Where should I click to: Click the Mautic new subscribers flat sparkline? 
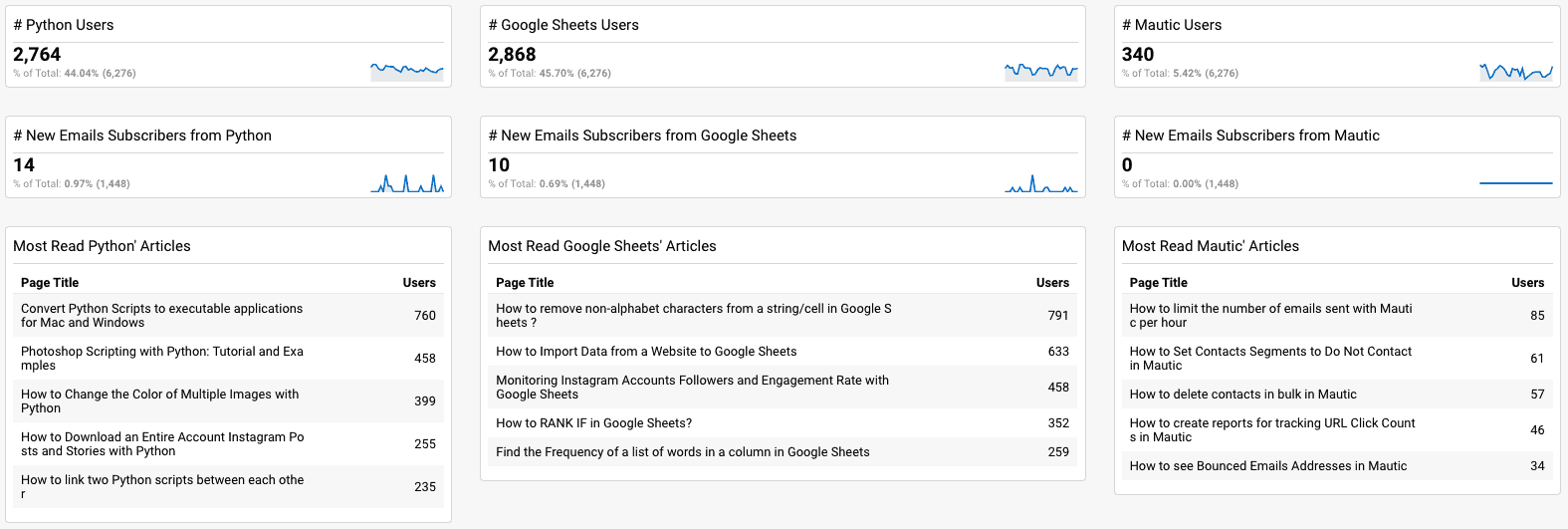point(1516,182)
